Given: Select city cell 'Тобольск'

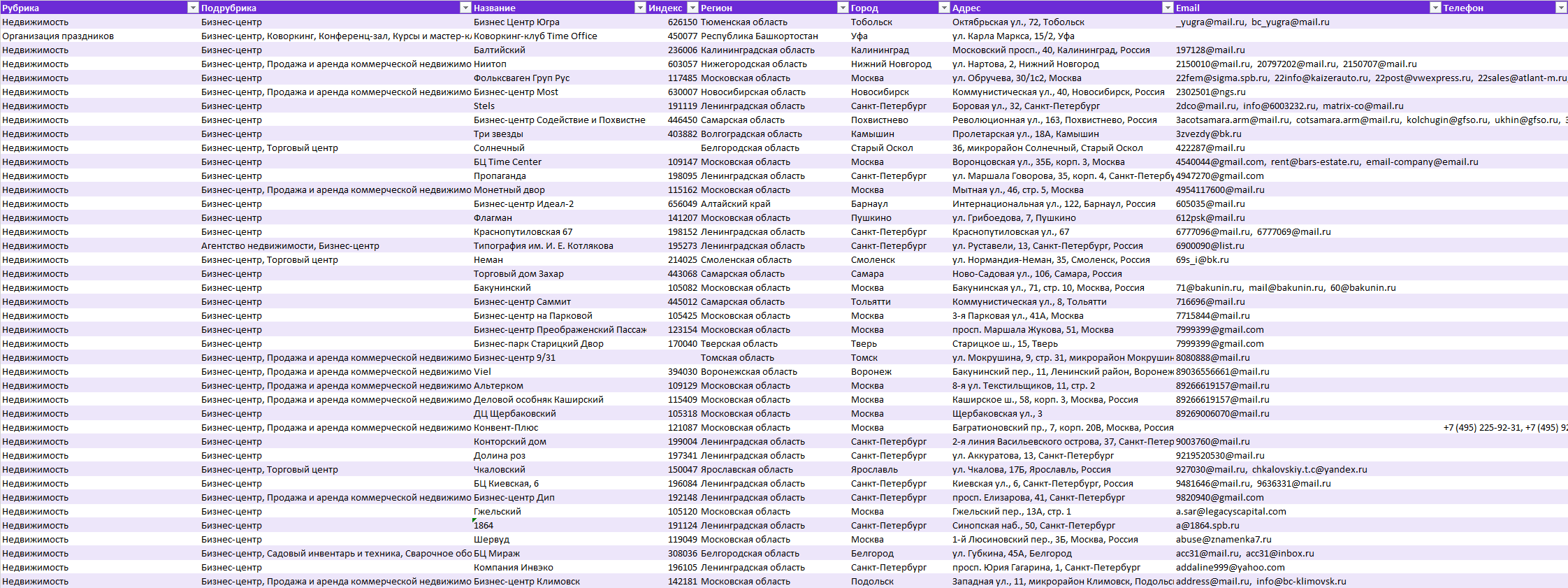Looking at the screenshot, I should tap(899, 22).
